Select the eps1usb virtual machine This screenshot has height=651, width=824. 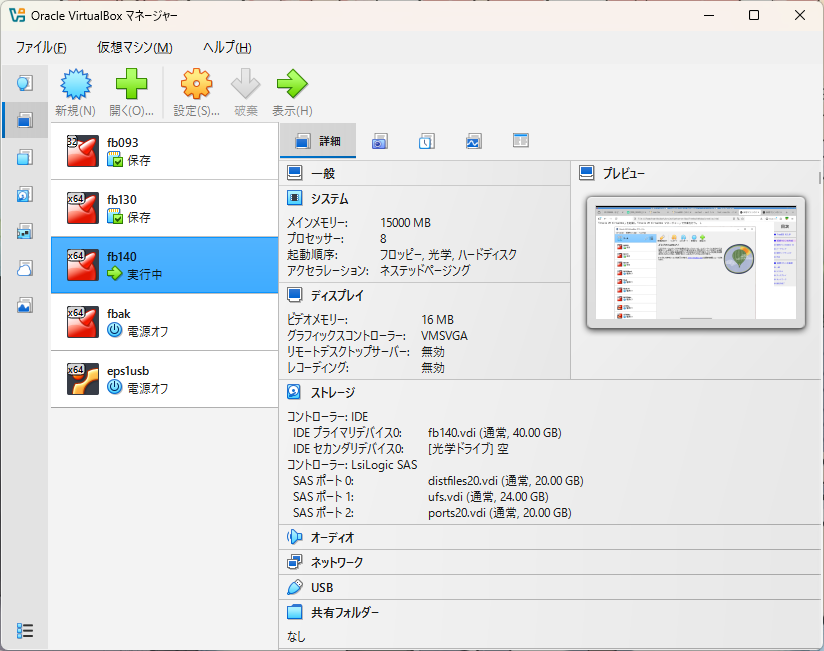[x=164, y=379]
